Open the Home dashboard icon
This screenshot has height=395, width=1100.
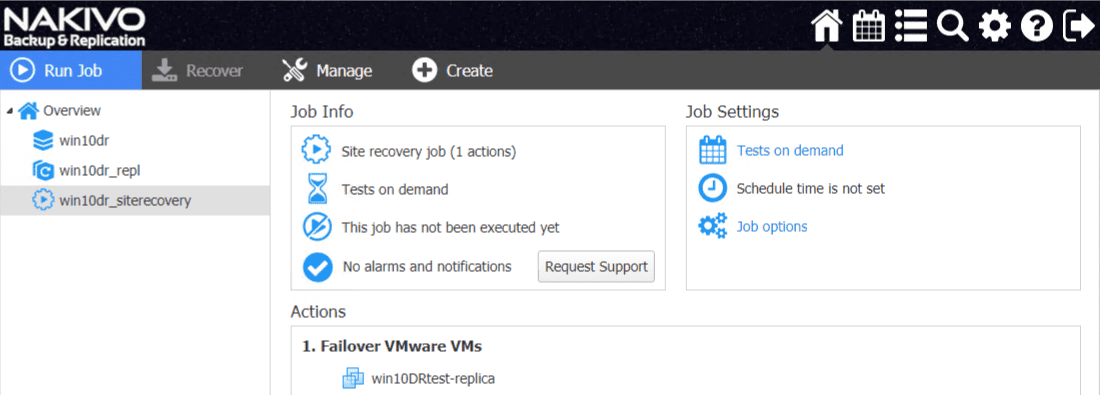click(x=826, y=27)
